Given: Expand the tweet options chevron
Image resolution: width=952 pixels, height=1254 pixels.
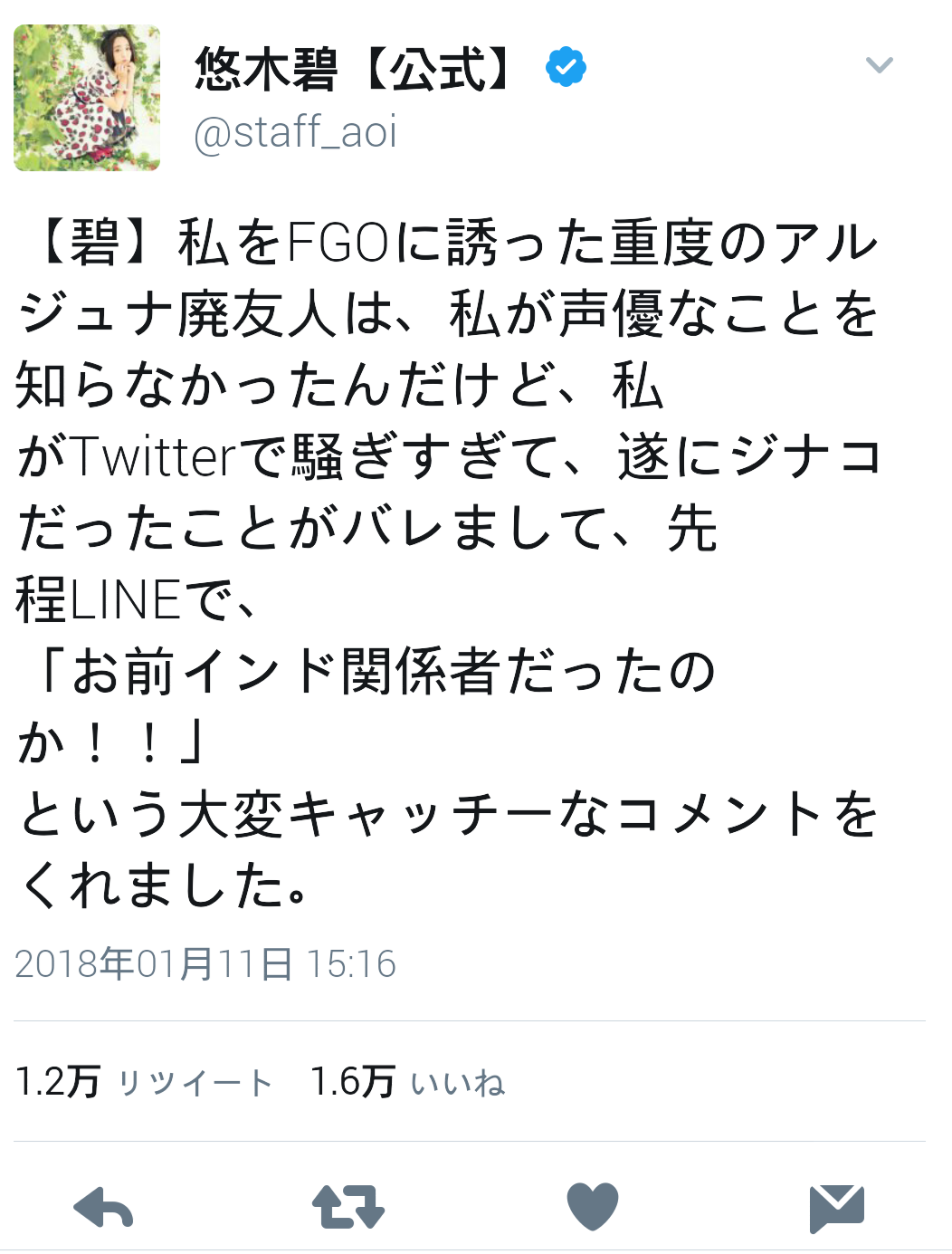Looking at the screenshot, I should click(x=880, y=65).
